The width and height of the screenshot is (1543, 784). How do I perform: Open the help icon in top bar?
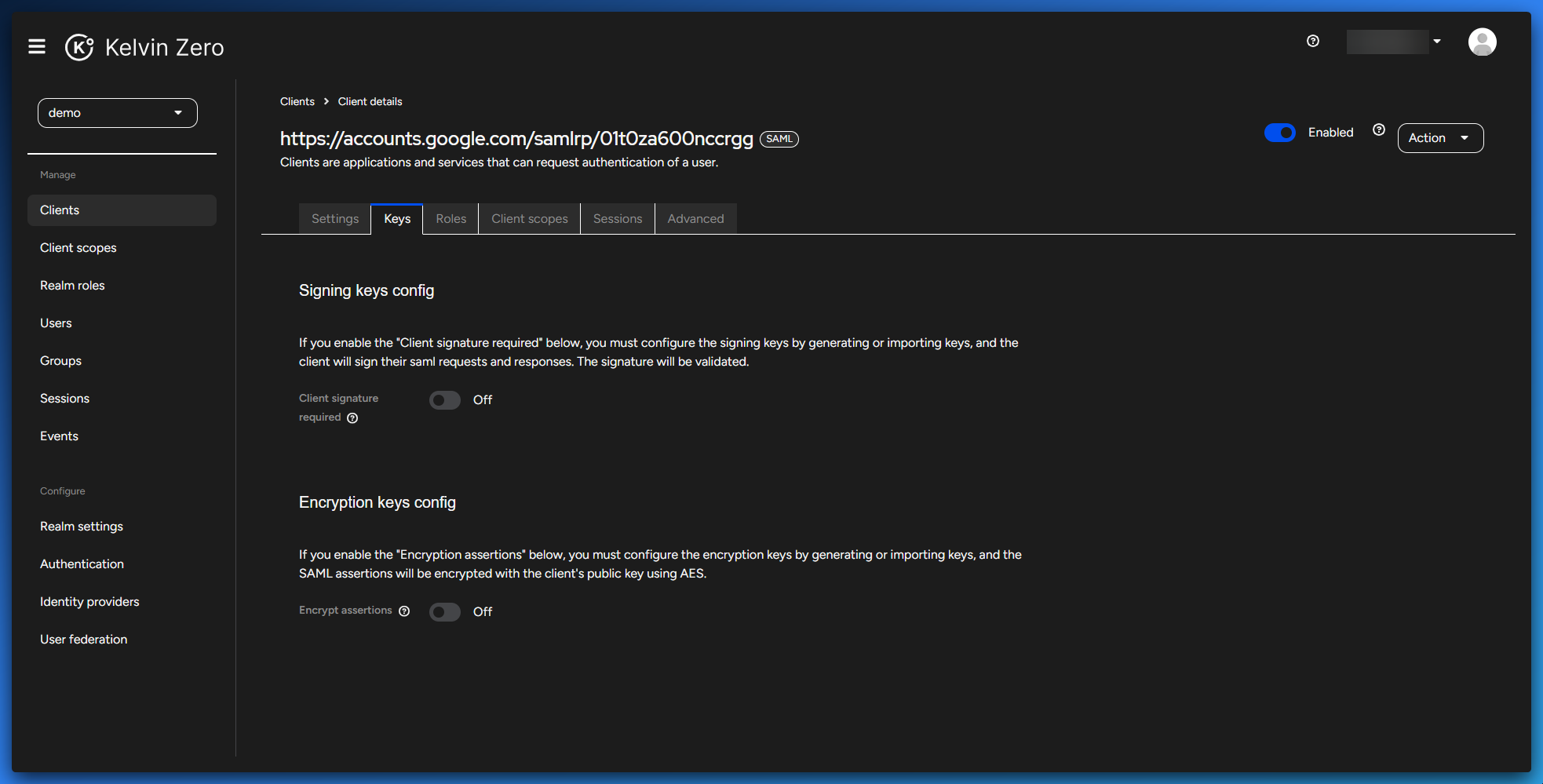1312,41
